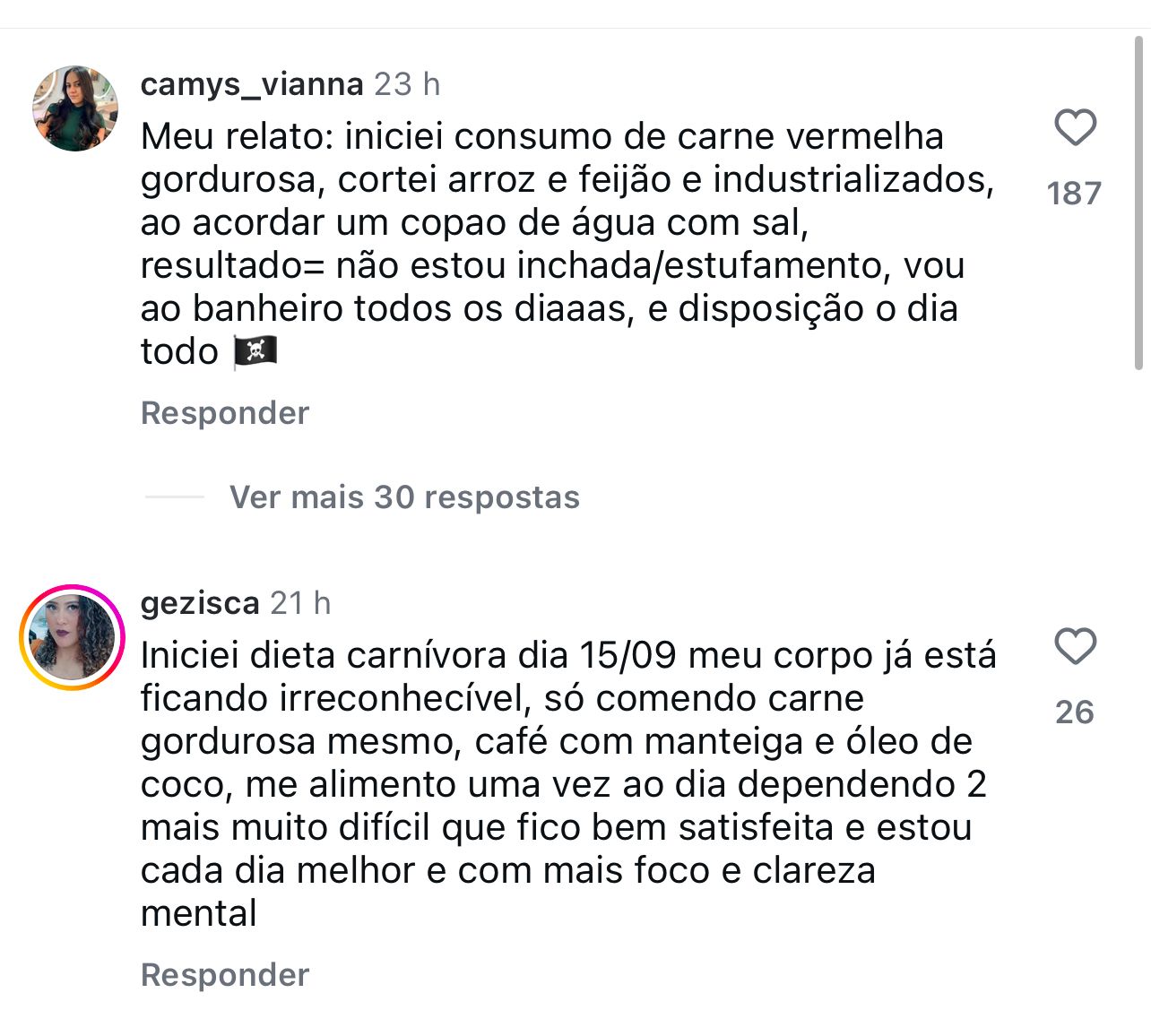
Task: Open camys_vianna's profile picture
Action: tap(75, 108)
